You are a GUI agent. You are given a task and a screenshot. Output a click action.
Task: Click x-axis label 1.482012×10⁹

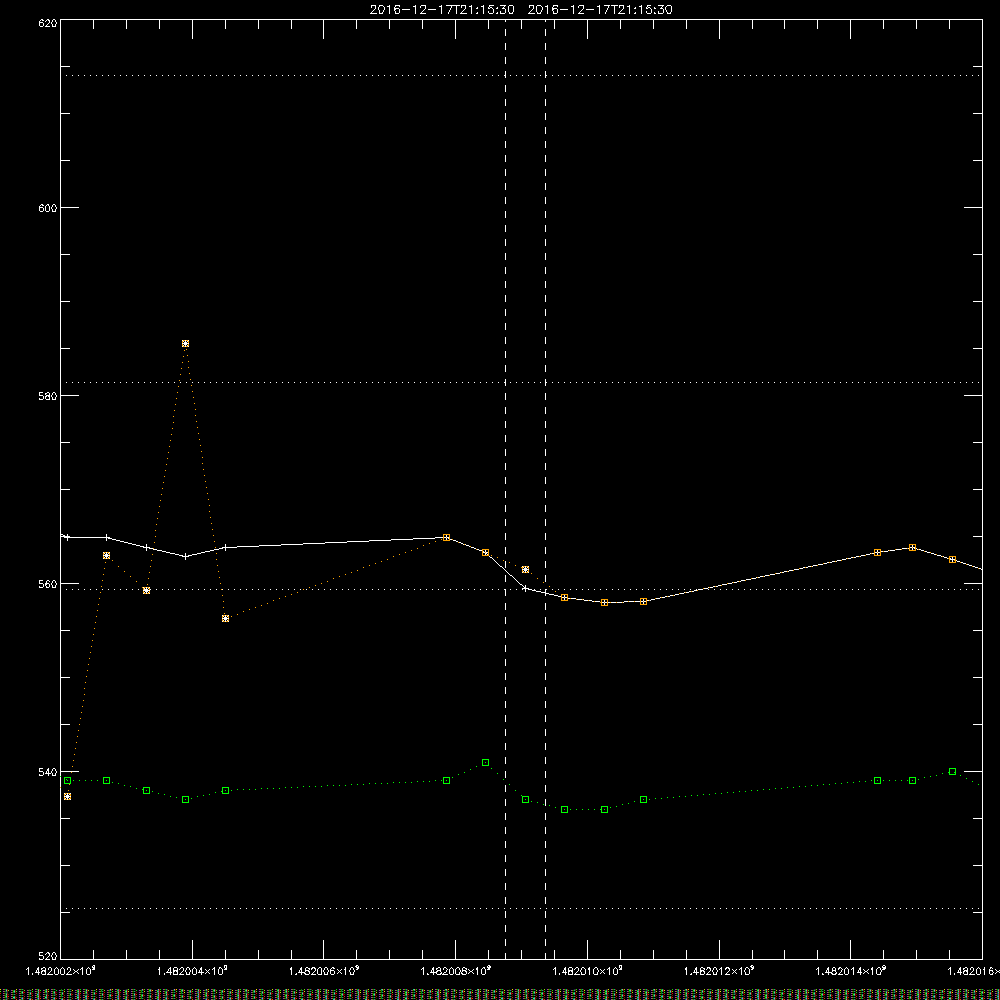click(x=719, y=971)
